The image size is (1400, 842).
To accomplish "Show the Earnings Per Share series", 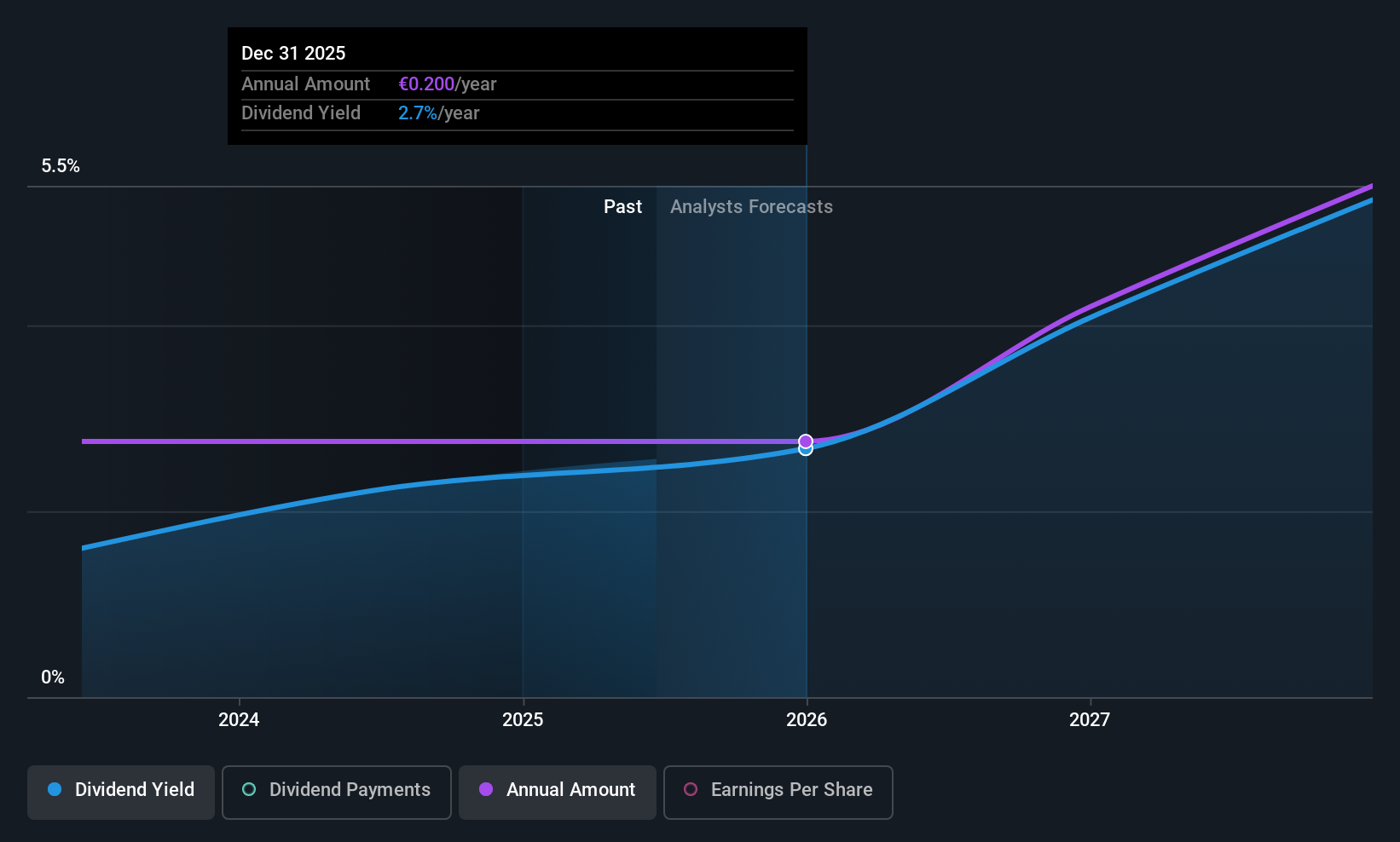I will tap(778, 792).
